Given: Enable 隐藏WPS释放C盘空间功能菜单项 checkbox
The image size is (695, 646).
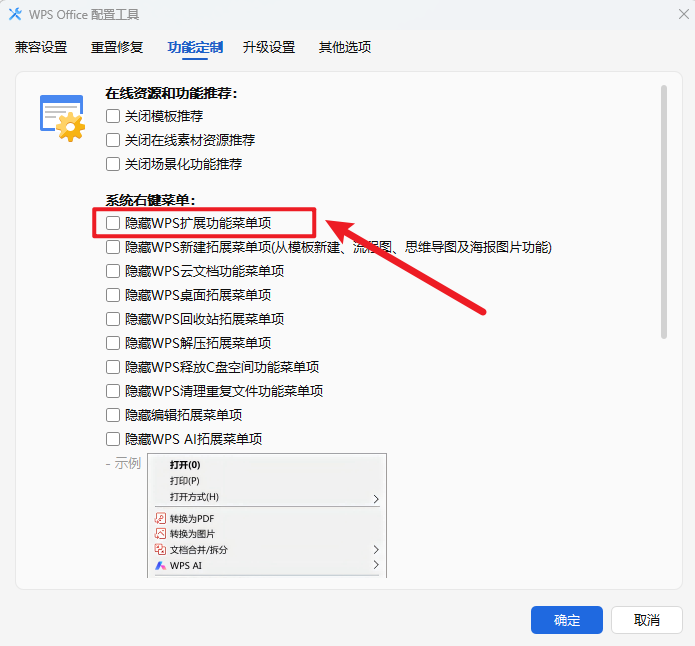Looking at the screenshot, I should click(x=113, y=367).
